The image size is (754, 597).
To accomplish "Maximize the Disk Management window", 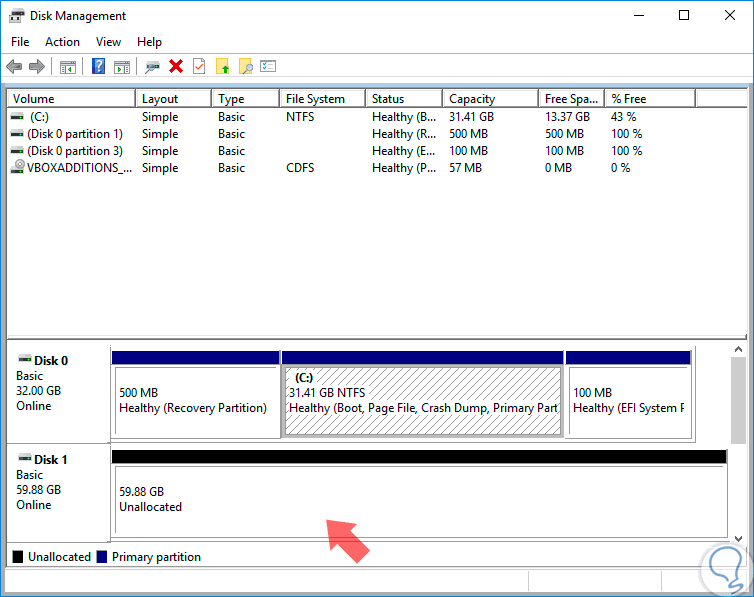I will [684, 15].
